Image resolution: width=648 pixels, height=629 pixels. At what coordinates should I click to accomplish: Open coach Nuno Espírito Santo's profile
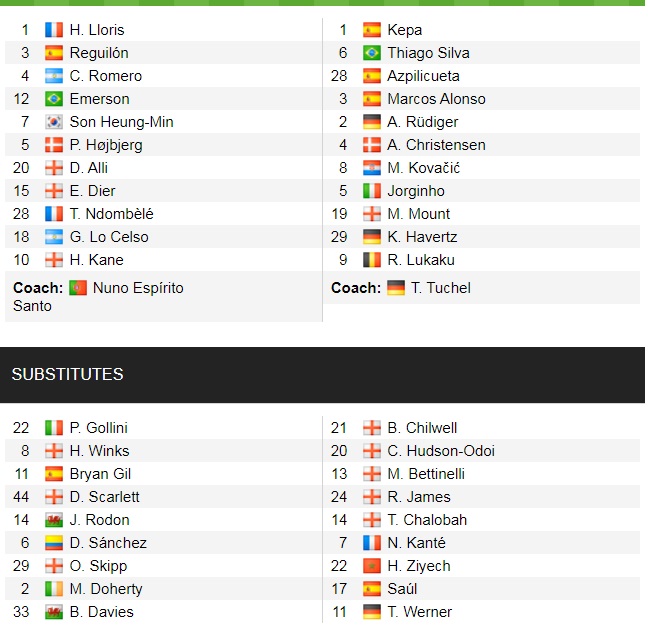(x=138, y=288)
